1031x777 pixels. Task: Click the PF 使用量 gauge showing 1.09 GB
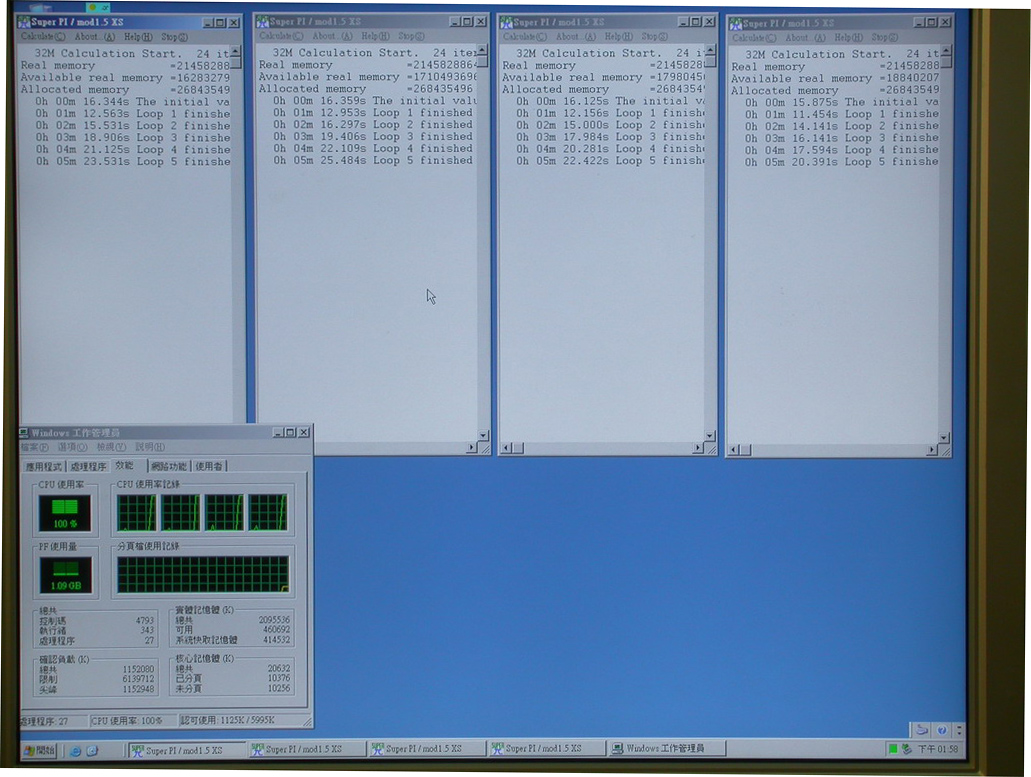65,575
